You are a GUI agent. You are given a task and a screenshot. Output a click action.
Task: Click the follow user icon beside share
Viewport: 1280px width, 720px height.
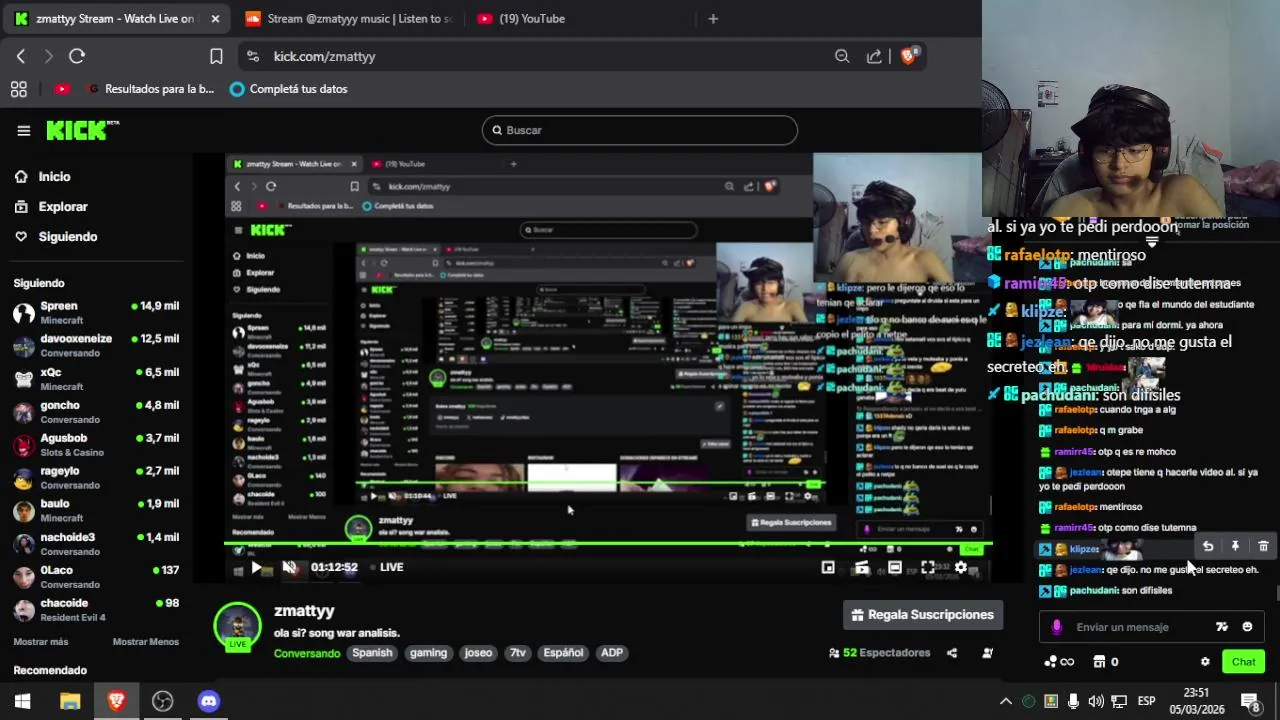[x=988, y=653]
